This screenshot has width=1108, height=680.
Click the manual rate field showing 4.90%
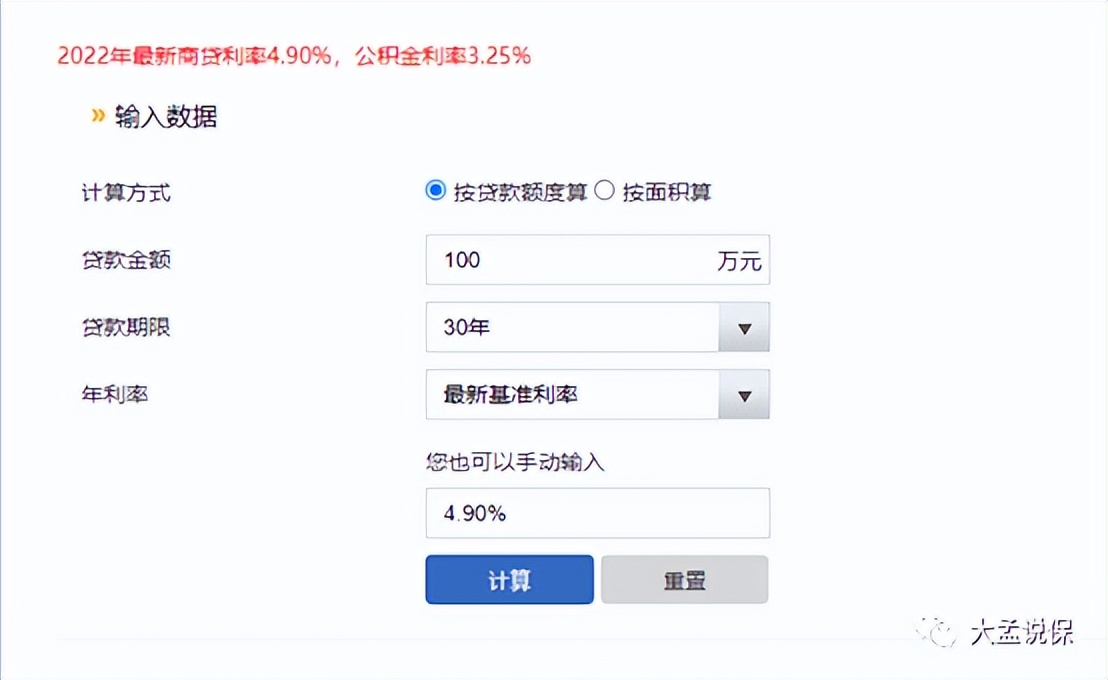coord(597,512)
